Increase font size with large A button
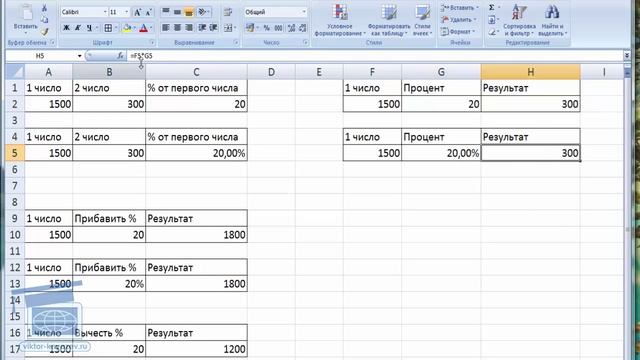 pyautogui.click(x=138, y=12)
